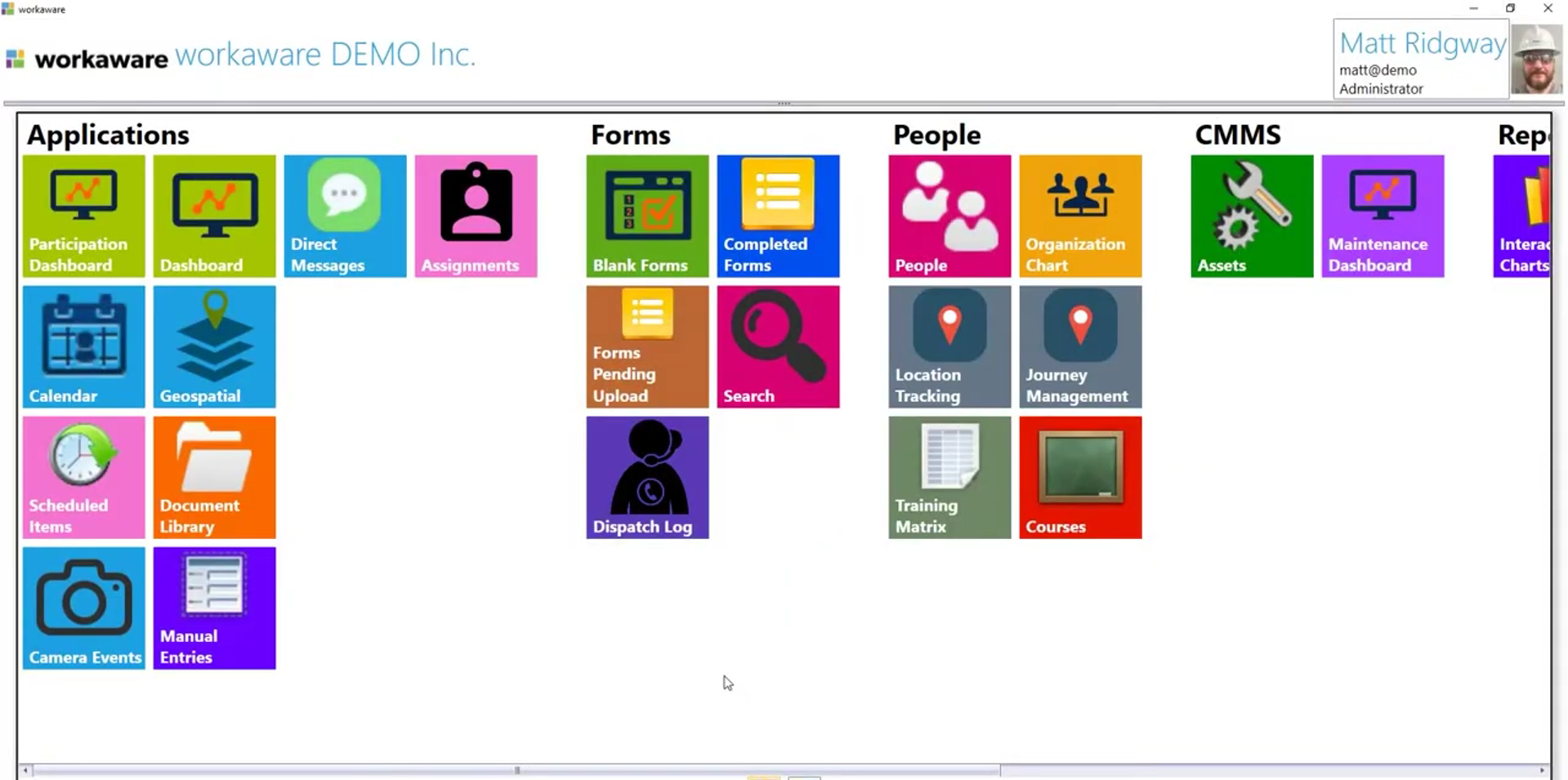
Task: Launch the Assignments tile
Action: [476, 216]
